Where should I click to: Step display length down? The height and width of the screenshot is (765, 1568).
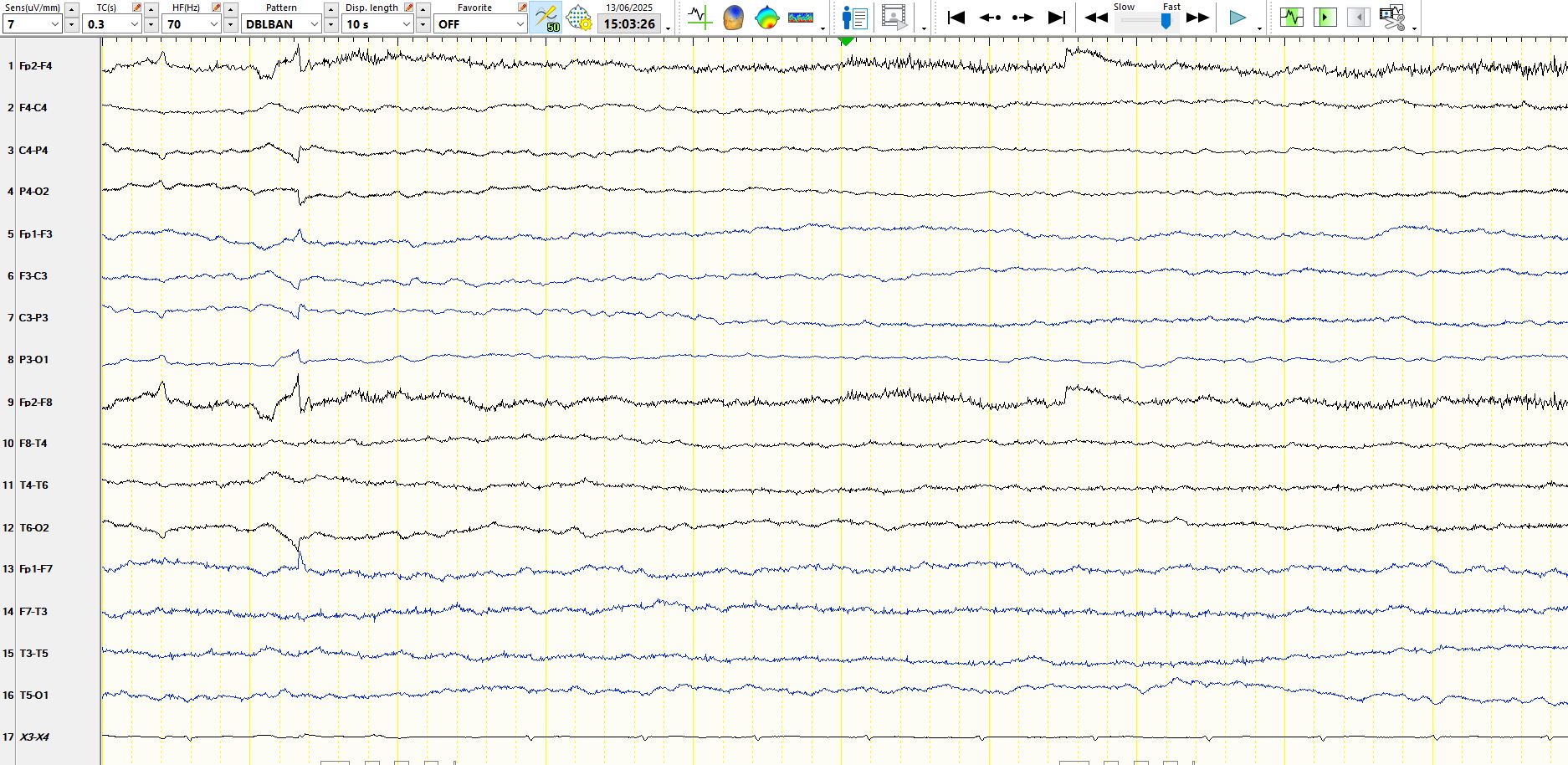click(x=423, y=25)
